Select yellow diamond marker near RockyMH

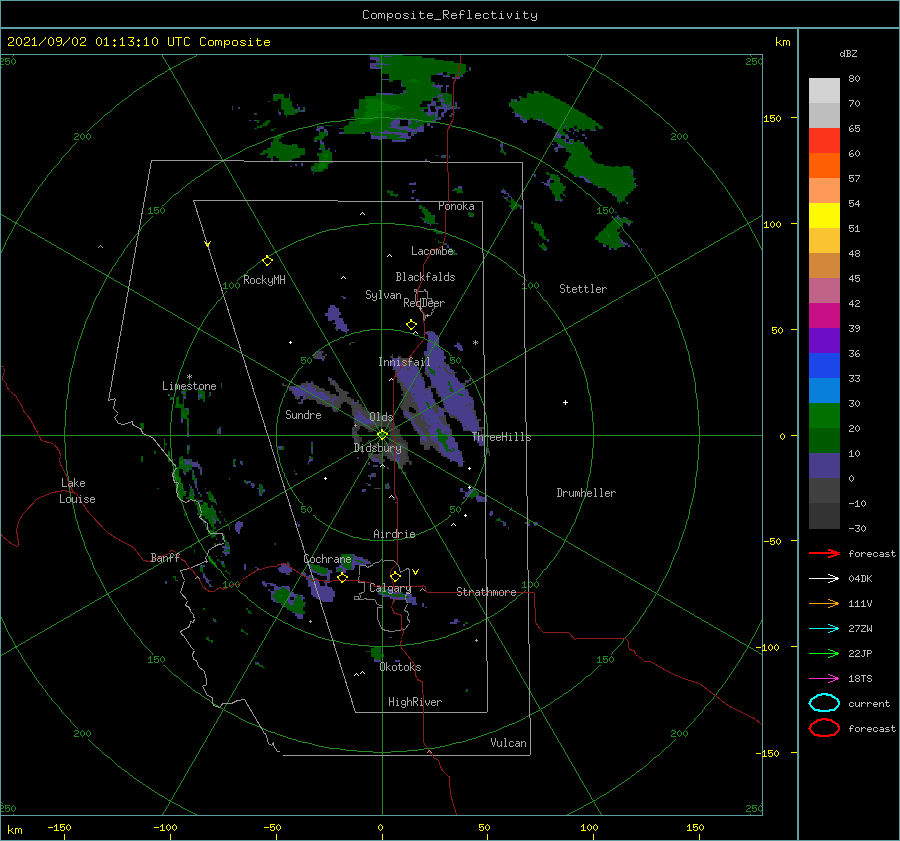267,261
